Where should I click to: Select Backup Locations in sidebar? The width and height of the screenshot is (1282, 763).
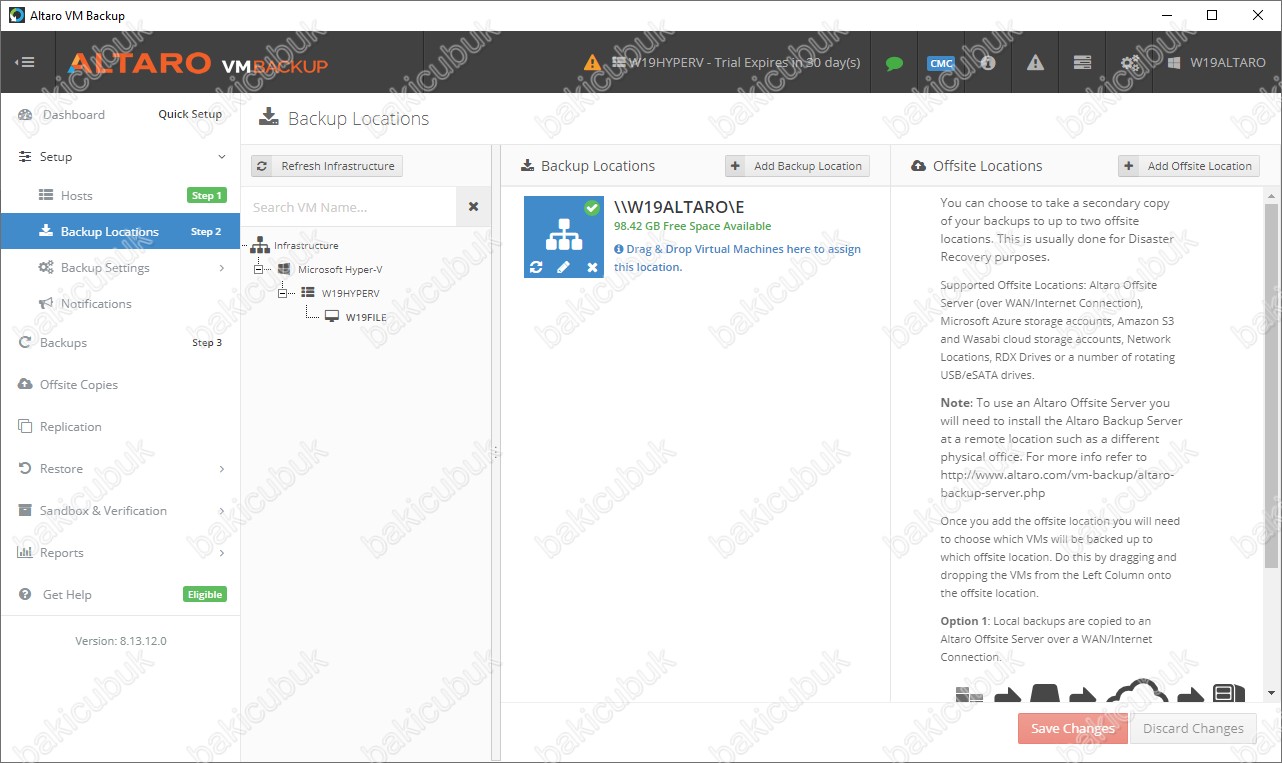(120, 231)
